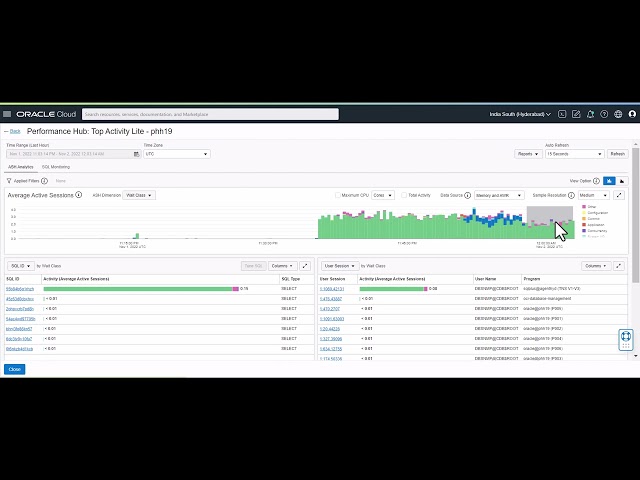Click the Close button
The image size is (640, 480).
pyautogui.click(x=15, y=369)
